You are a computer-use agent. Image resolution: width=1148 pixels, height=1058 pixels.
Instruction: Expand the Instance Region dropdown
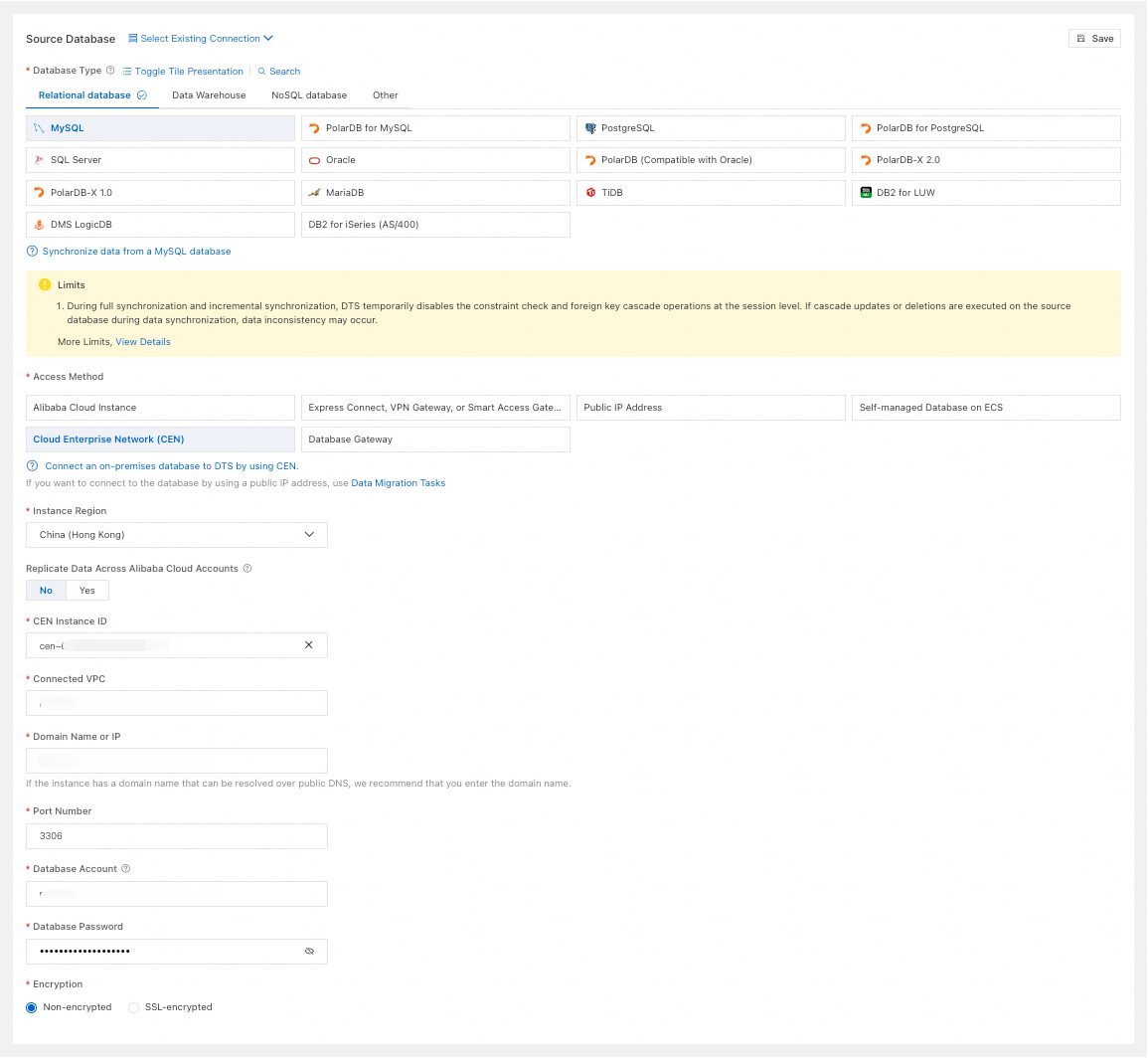click(177, 535)
